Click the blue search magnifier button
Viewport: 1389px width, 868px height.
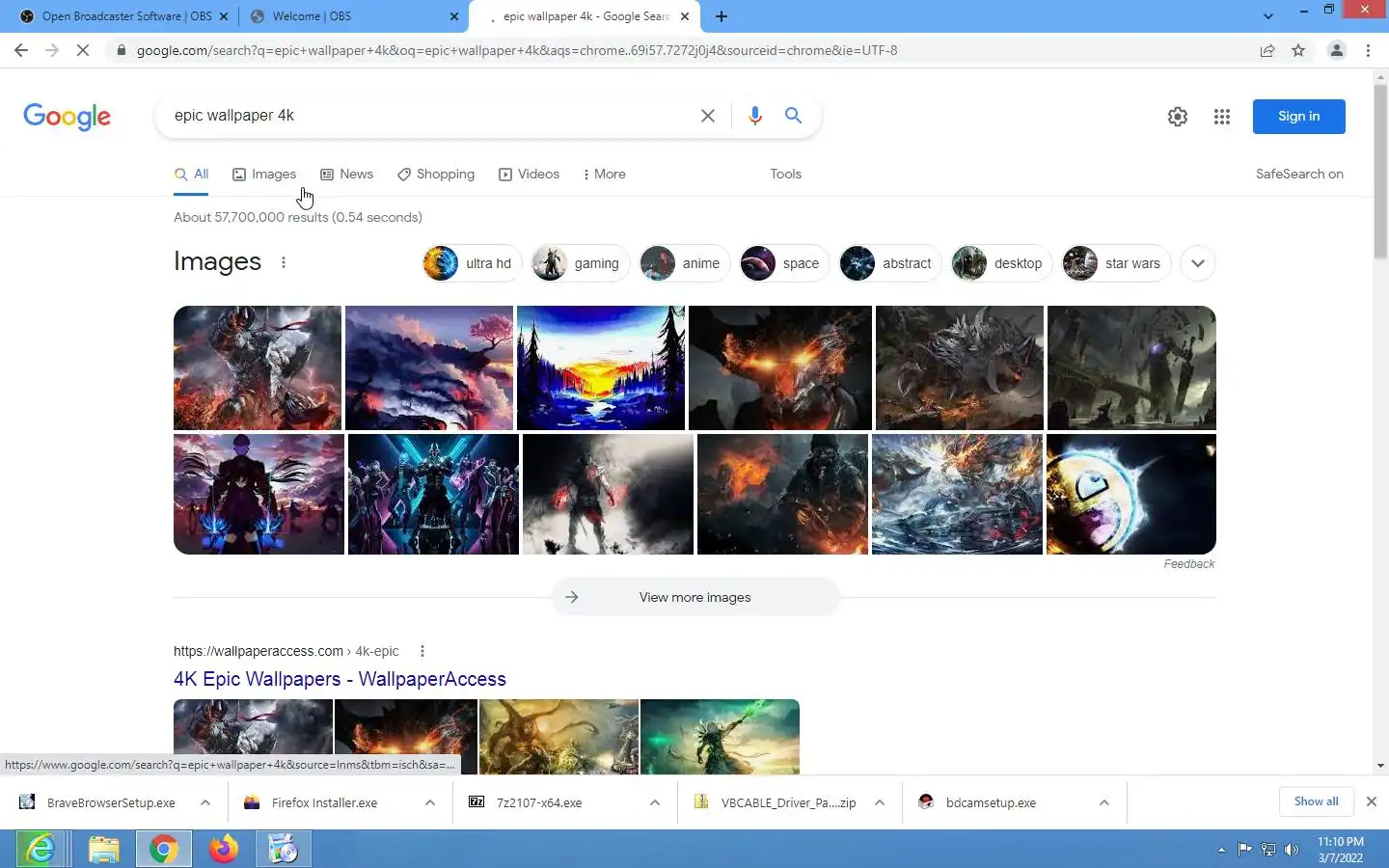[x=793, y=116]
